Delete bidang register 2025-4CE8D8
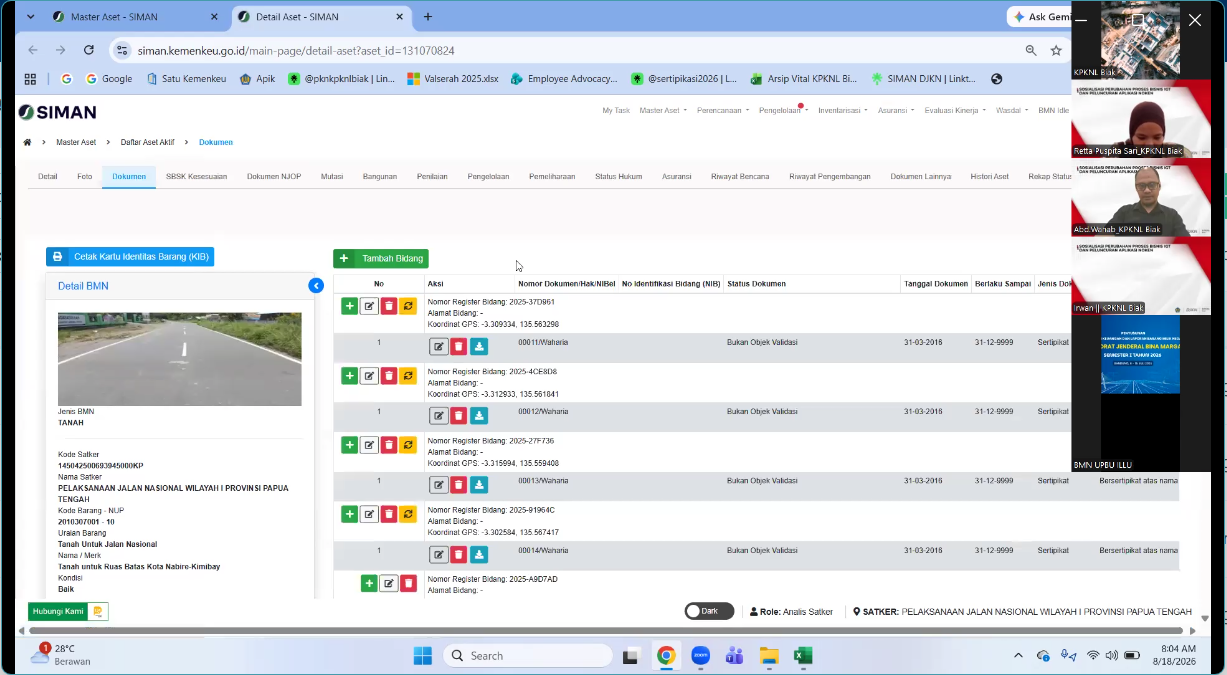 pyautogui.click(x=389, y=376)
